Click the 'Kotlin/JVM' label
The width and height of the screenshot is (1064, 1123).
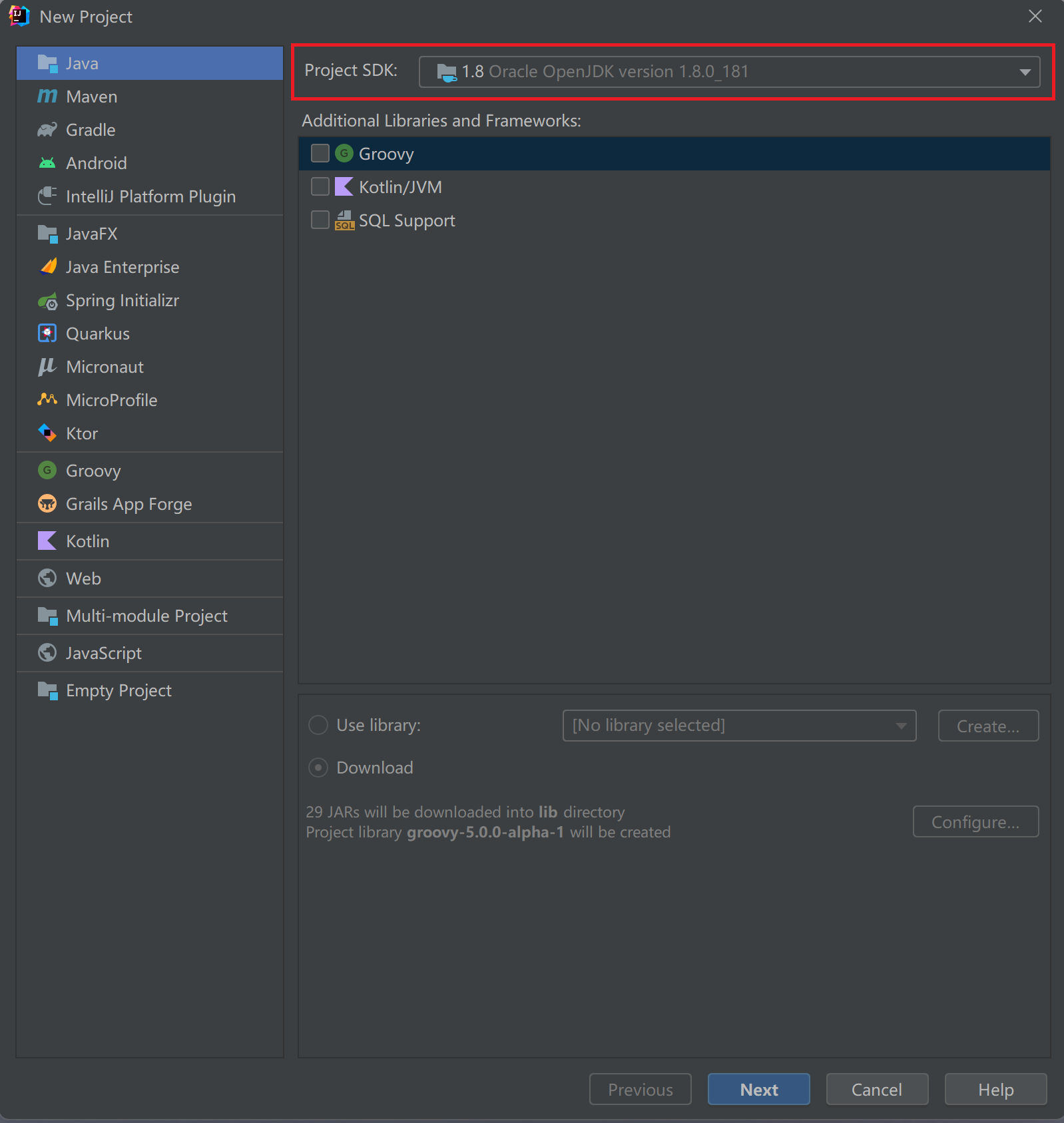point(400,188)
